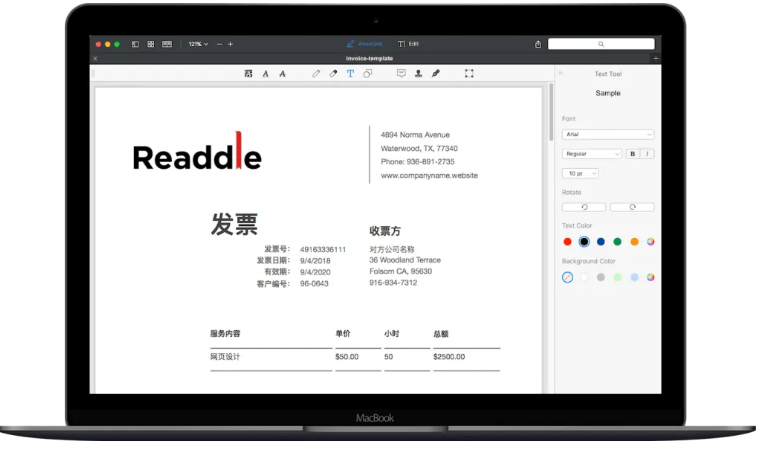Screen dimensions: 765x451
Task: Open the Regular font style dropdown
Action: click(x=592, y=154)
